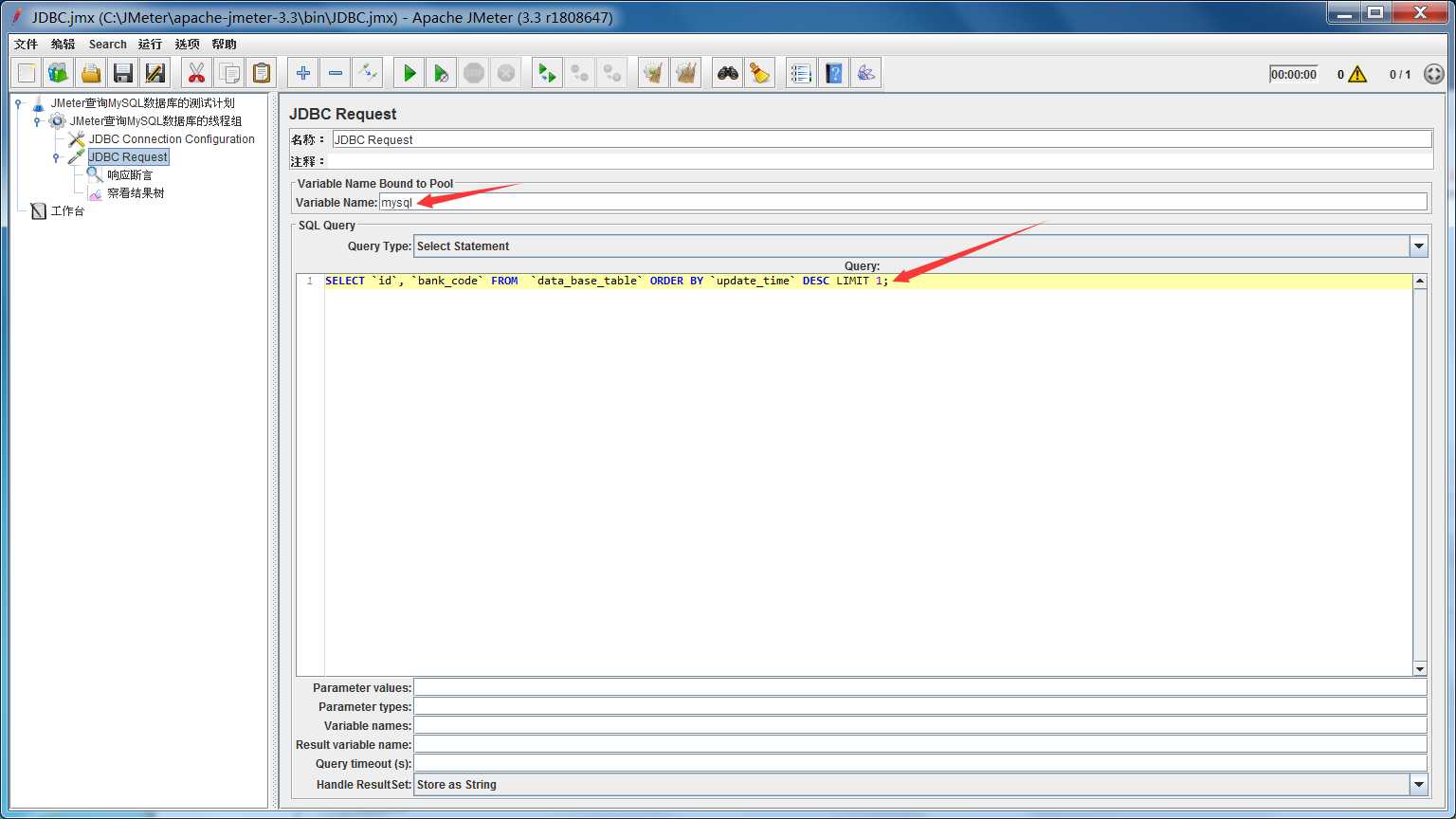Select the 响应断言 tree node
The image size is (1456, 819).
[x=130, y=175]
